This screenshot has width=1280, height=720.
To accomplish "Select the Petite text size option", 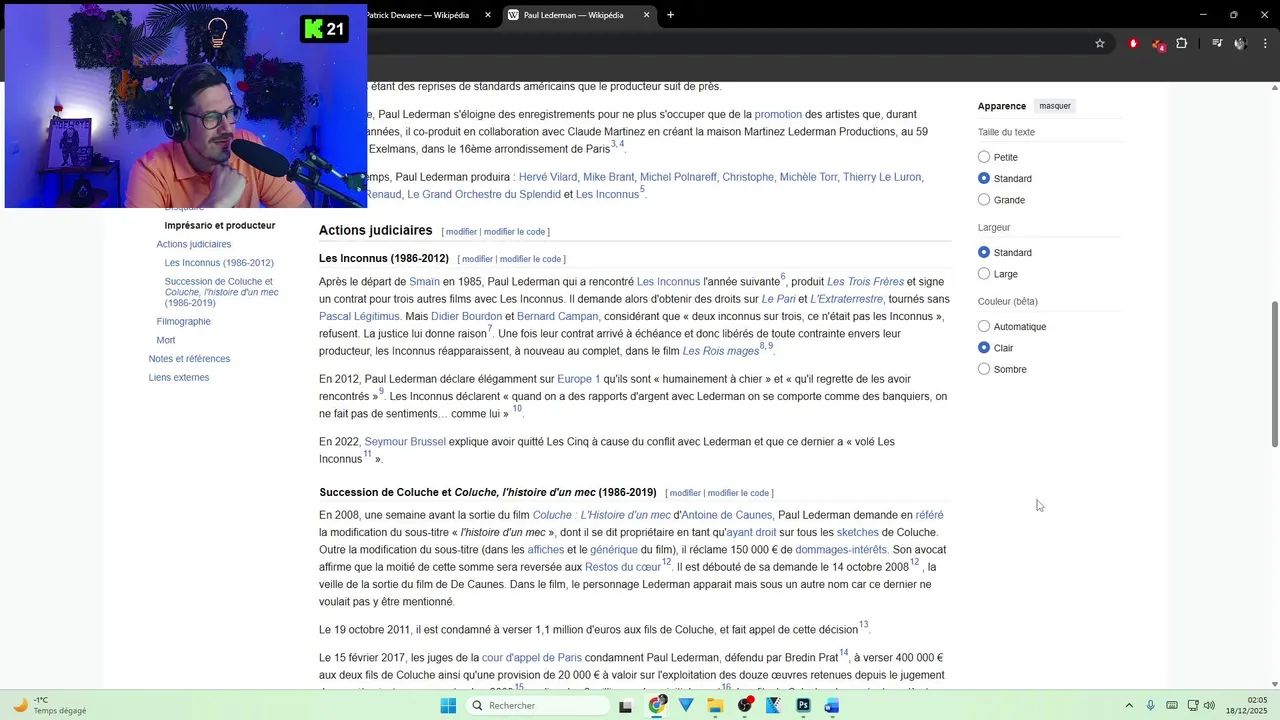I will pyautogui.click(x=984, y=157).
